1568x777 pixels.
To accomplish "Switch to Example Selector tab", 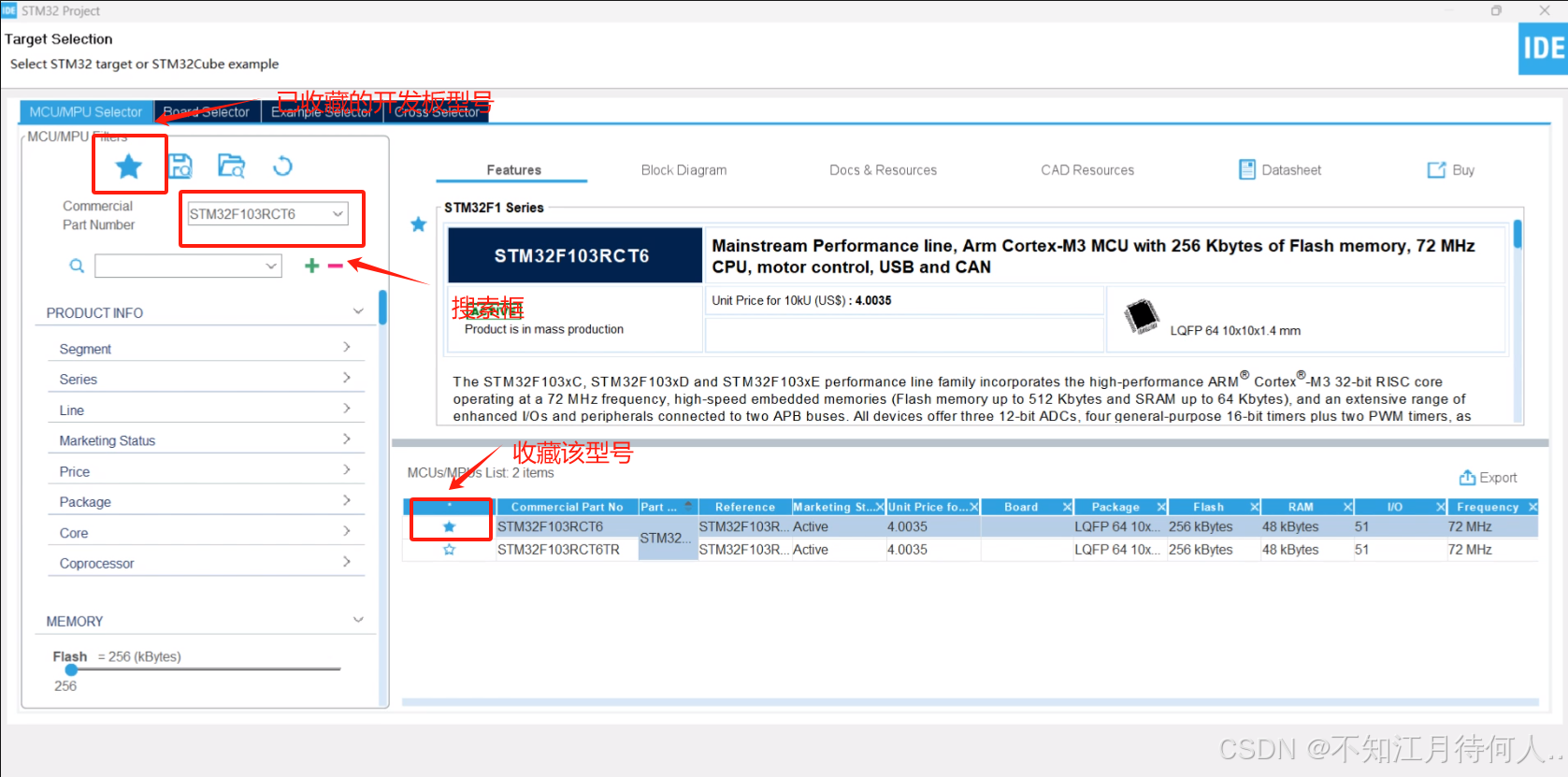I will 322,112.
